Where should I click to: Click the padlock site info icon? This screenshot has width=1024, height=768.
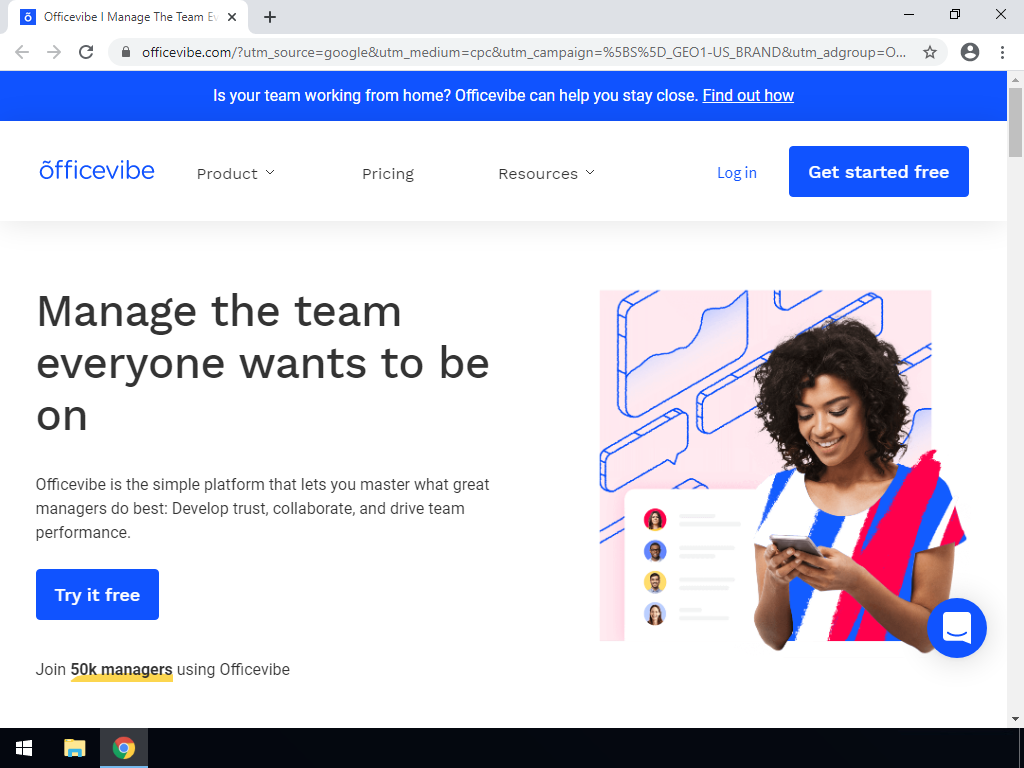coord(126,52)
